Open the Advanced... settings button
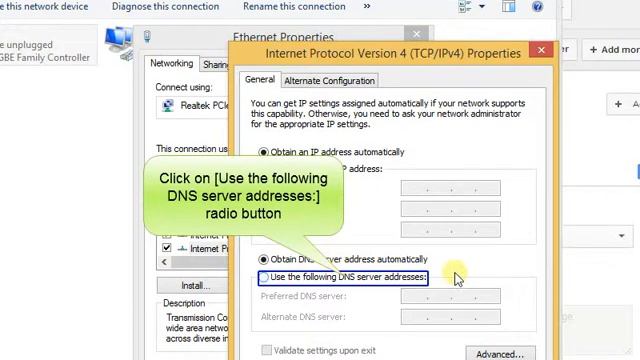The image size is (640, 360). [x=500, y=353]
